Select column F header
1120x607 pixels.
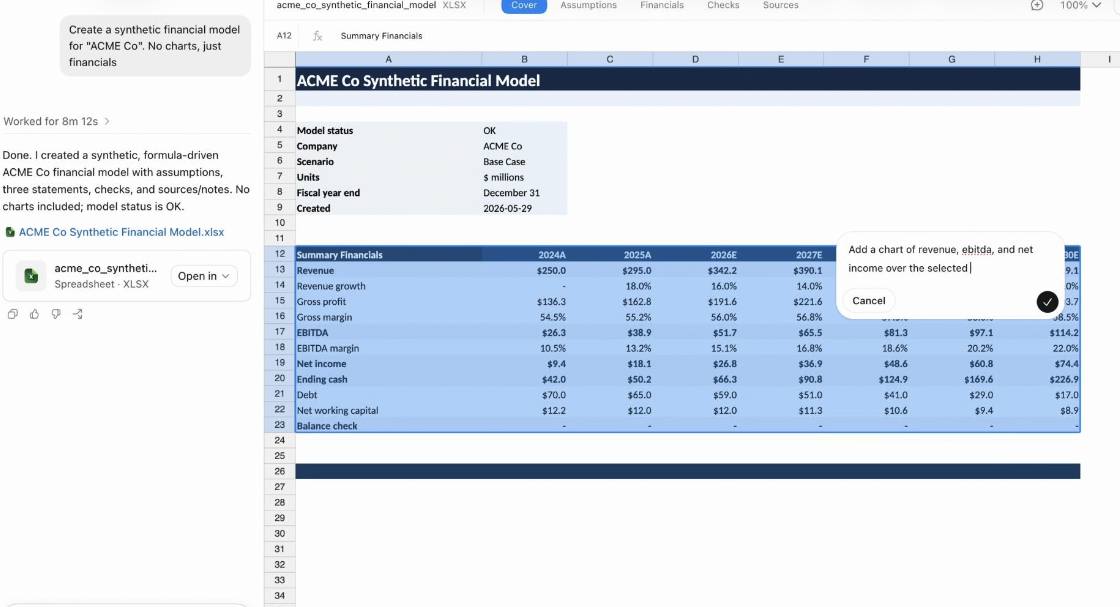tap(866, 59)
